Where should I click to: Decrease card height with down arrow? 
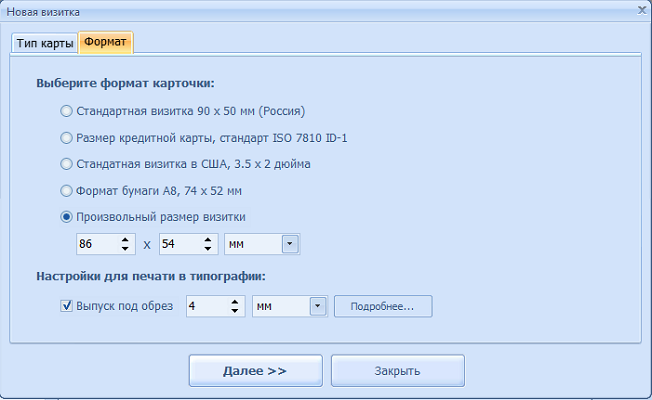(207, 249)
